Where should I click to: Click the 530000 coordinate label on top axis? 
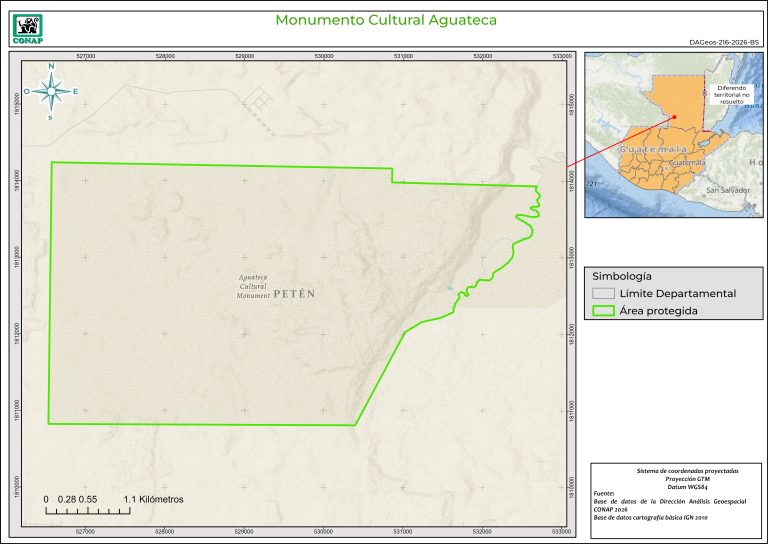(x=323, y=56)
